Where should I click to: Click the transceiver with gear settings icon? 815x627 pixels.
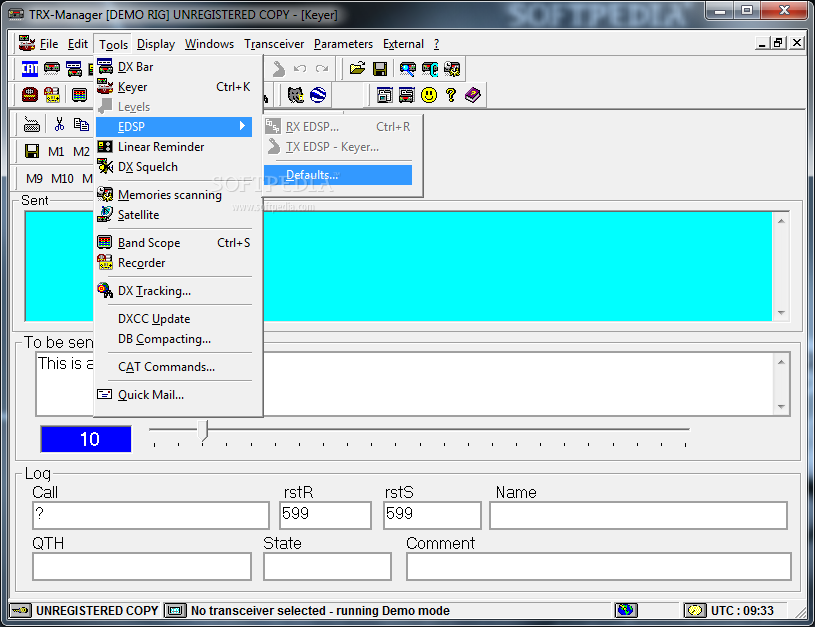[x=452, y=69]
